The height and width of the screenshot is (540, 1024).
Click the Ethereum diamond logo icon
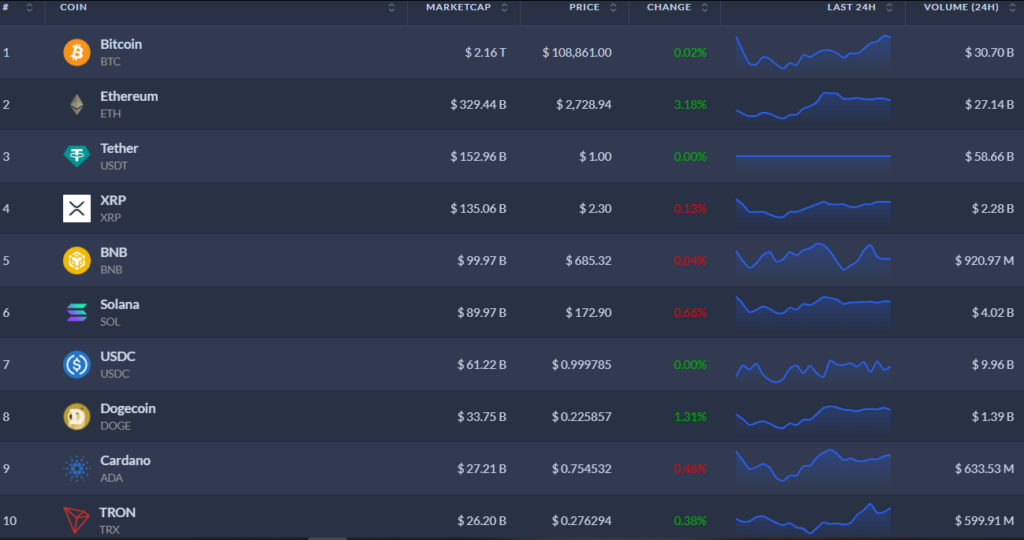(x=77, y=104)
